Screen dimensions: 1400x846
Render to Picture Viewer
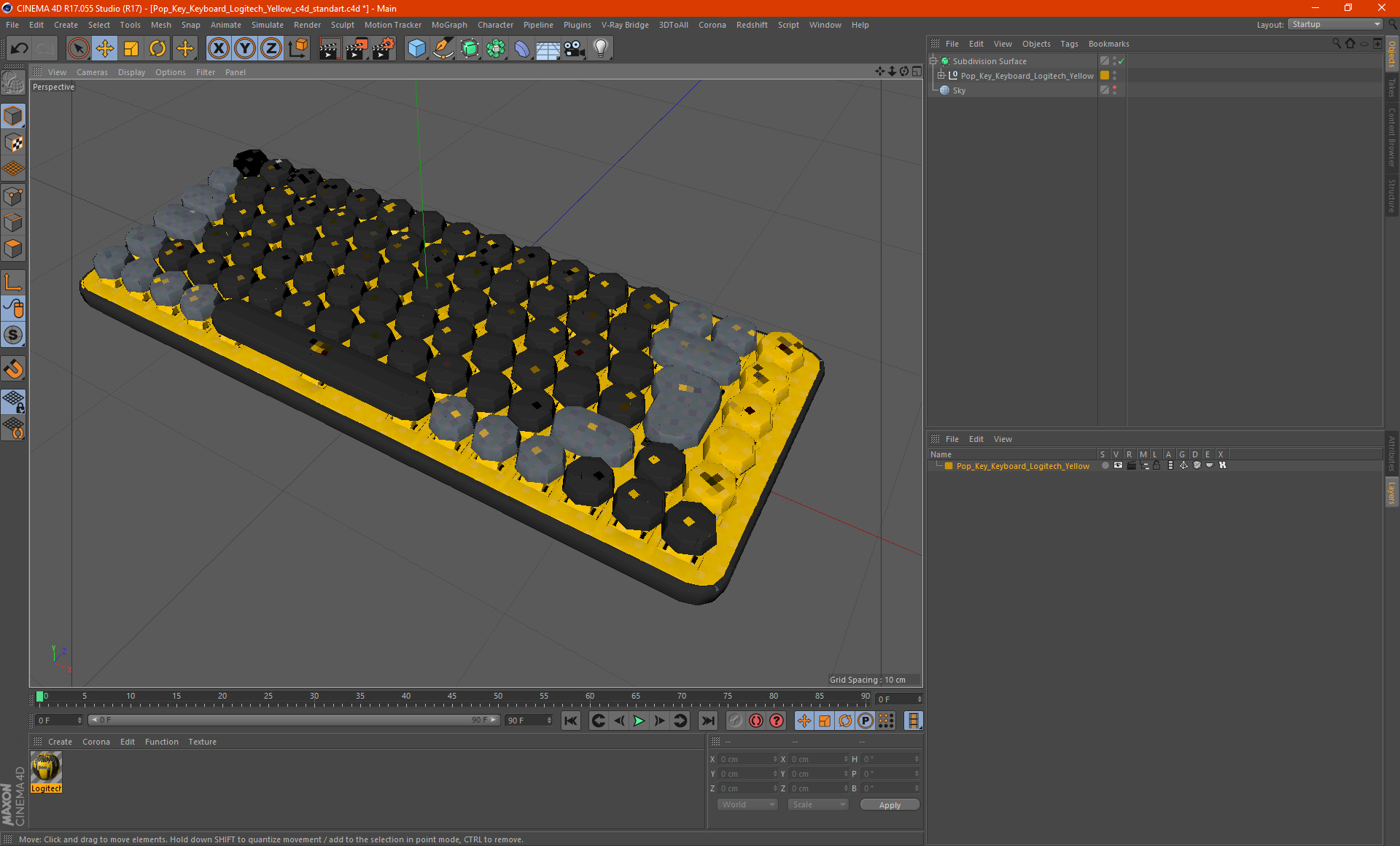pos(357,49)
